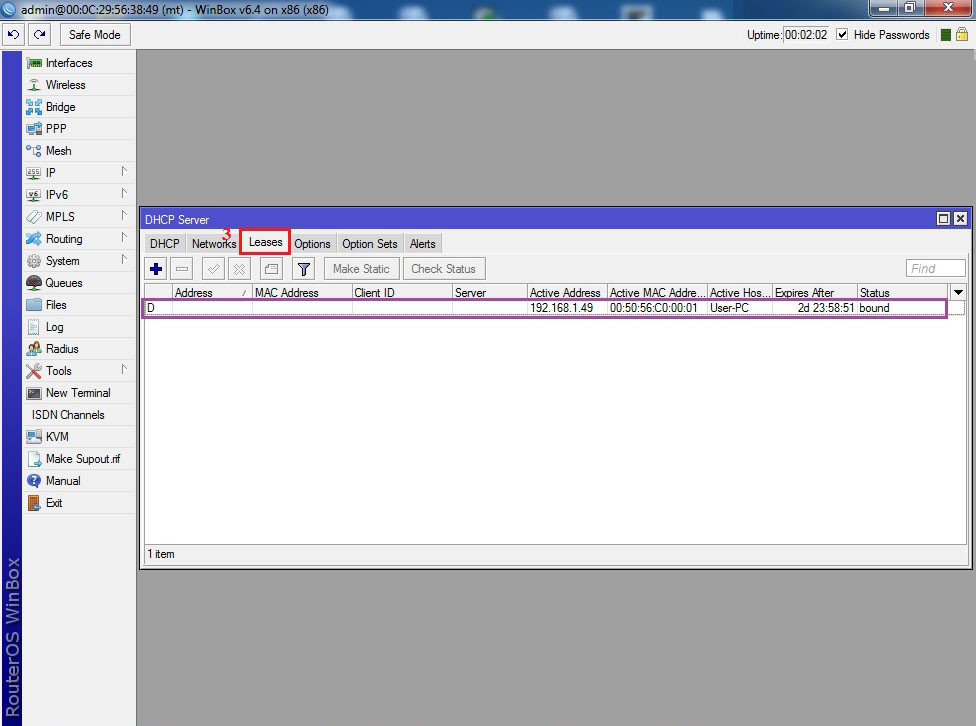
Task: Click the blue plus add lease icon
Action: click(156, 269)
